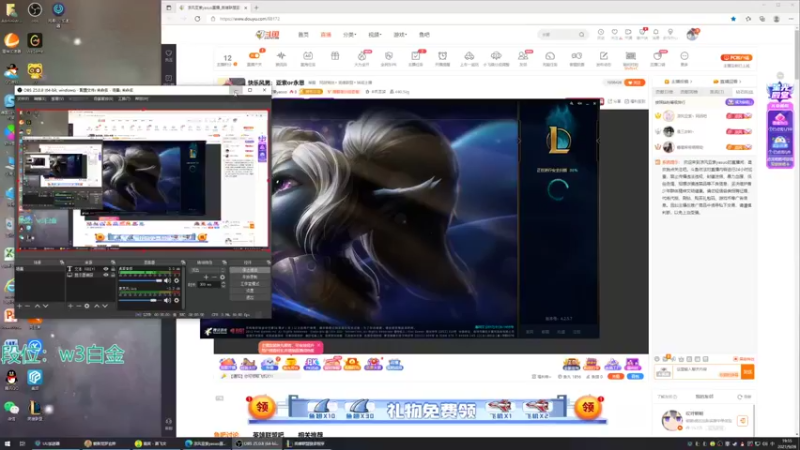Open the QR code icon in Douyu toolbar
This screenshot has height=450, width=800.
pyautogui.click(x=631, y=56)
